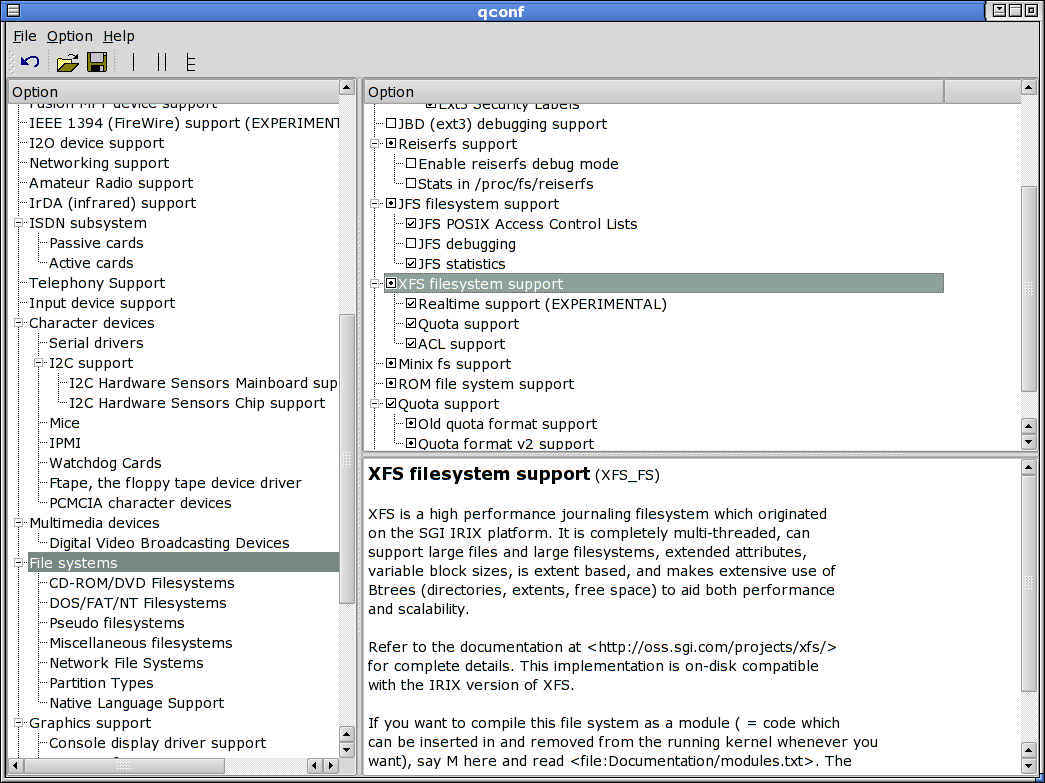The width and height of the screenshot is (1045, 783).
Task: Open the Load configuration folder icon
Action: tap(67, 63)
